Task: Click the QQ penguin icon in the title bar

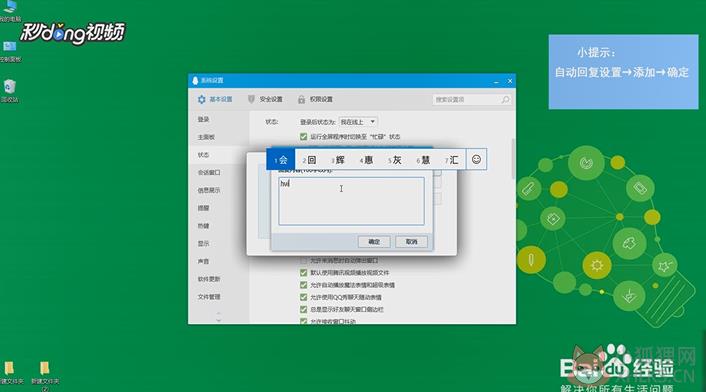Action: tap(195, 80)
